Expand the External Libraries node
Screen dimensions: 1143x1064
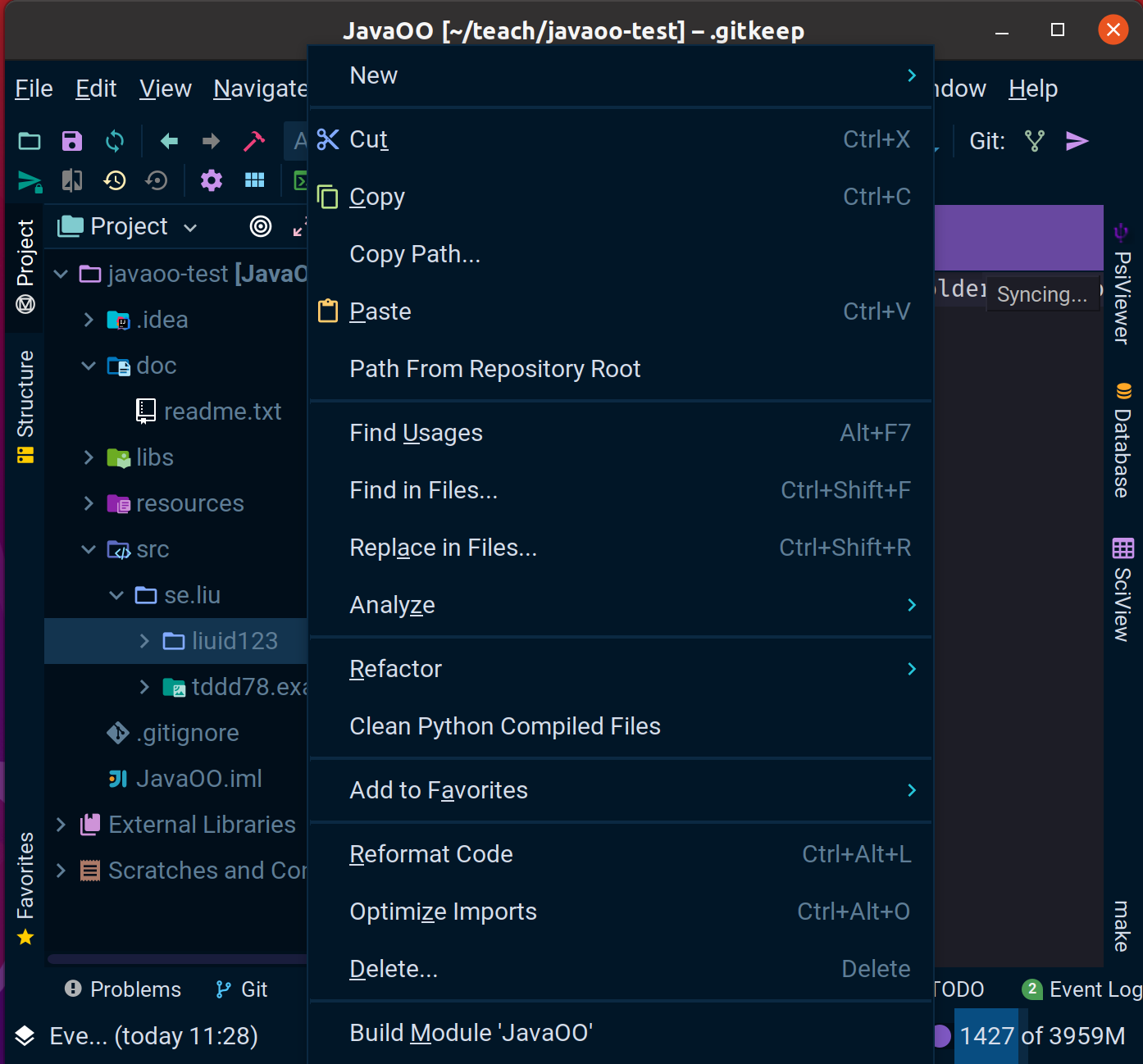tap(61, 825)
